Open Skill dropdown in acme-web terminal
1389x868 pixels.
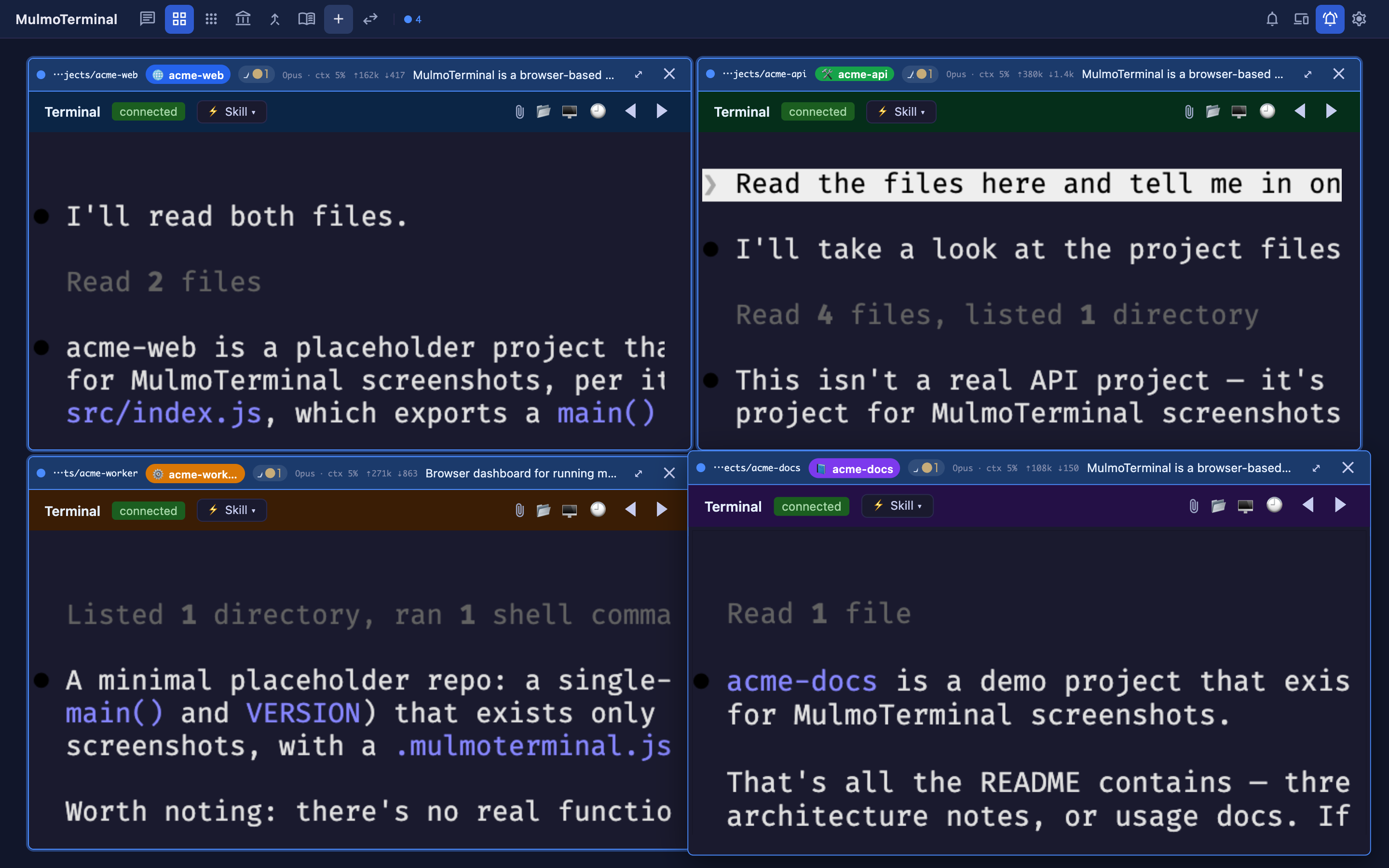pyautogui.click(x=232, y=111)
